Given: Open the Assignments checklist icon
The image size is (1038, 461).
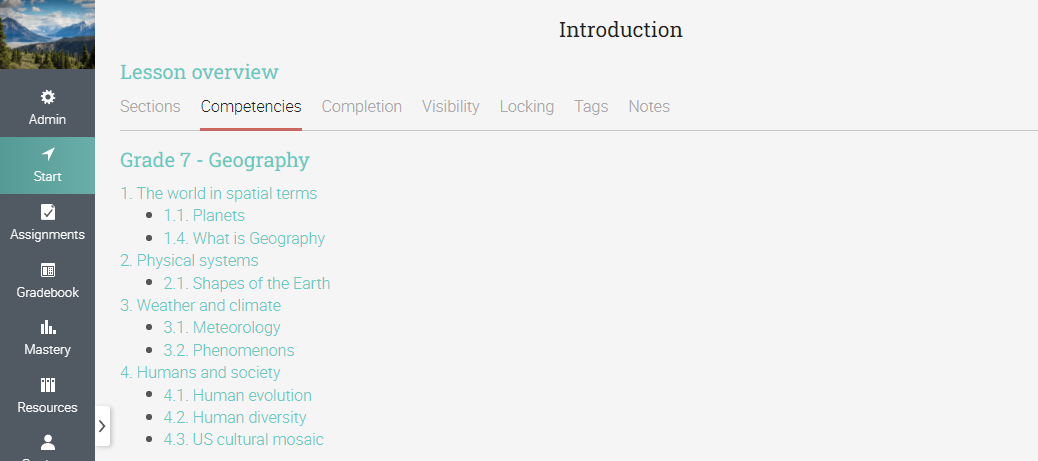Looking at the screenshot, I should coord(47,212).
